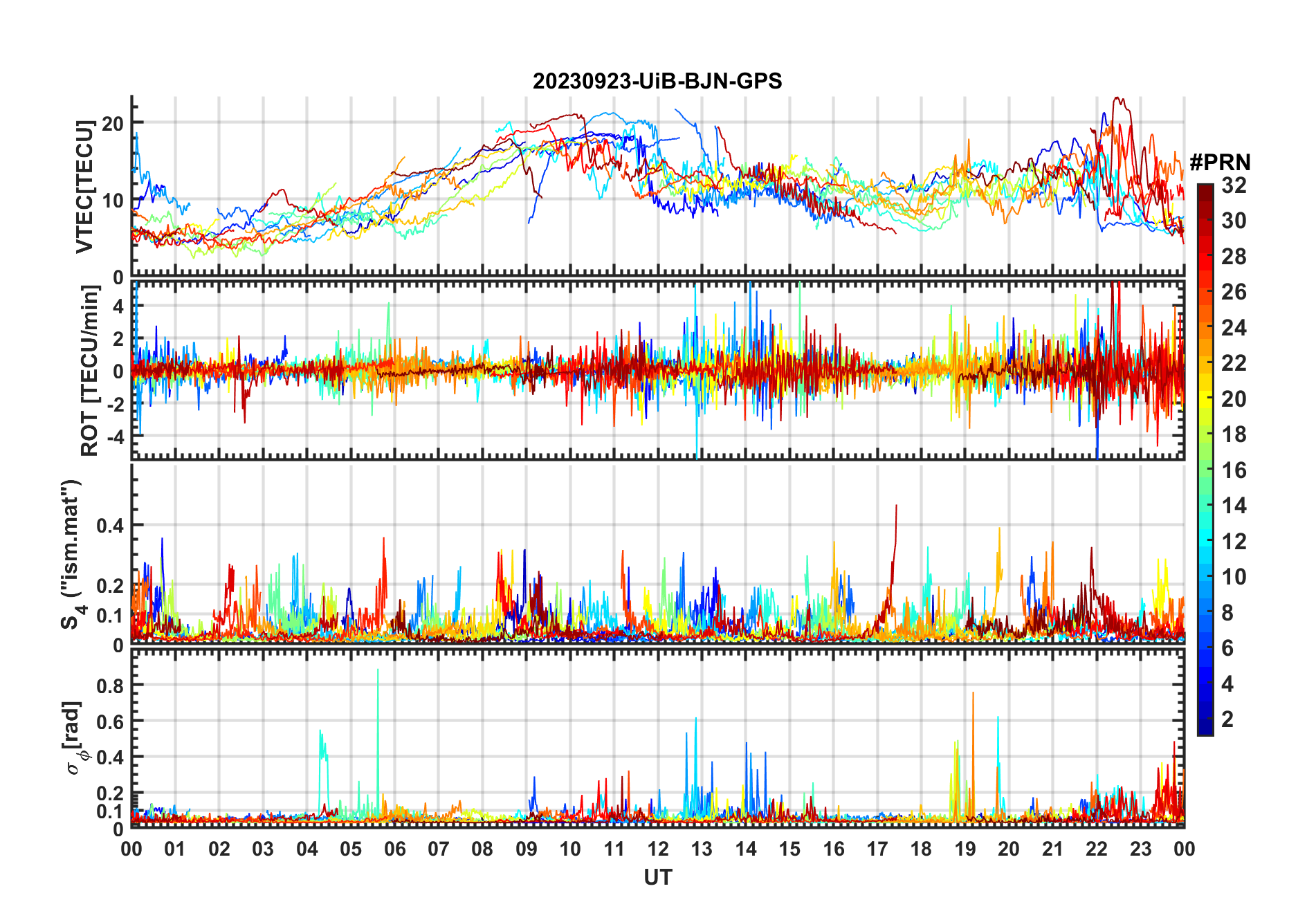This screenshot has width=1316, height=920.
Task: Choose UT axis hour label 14
Action: [746, 849]
